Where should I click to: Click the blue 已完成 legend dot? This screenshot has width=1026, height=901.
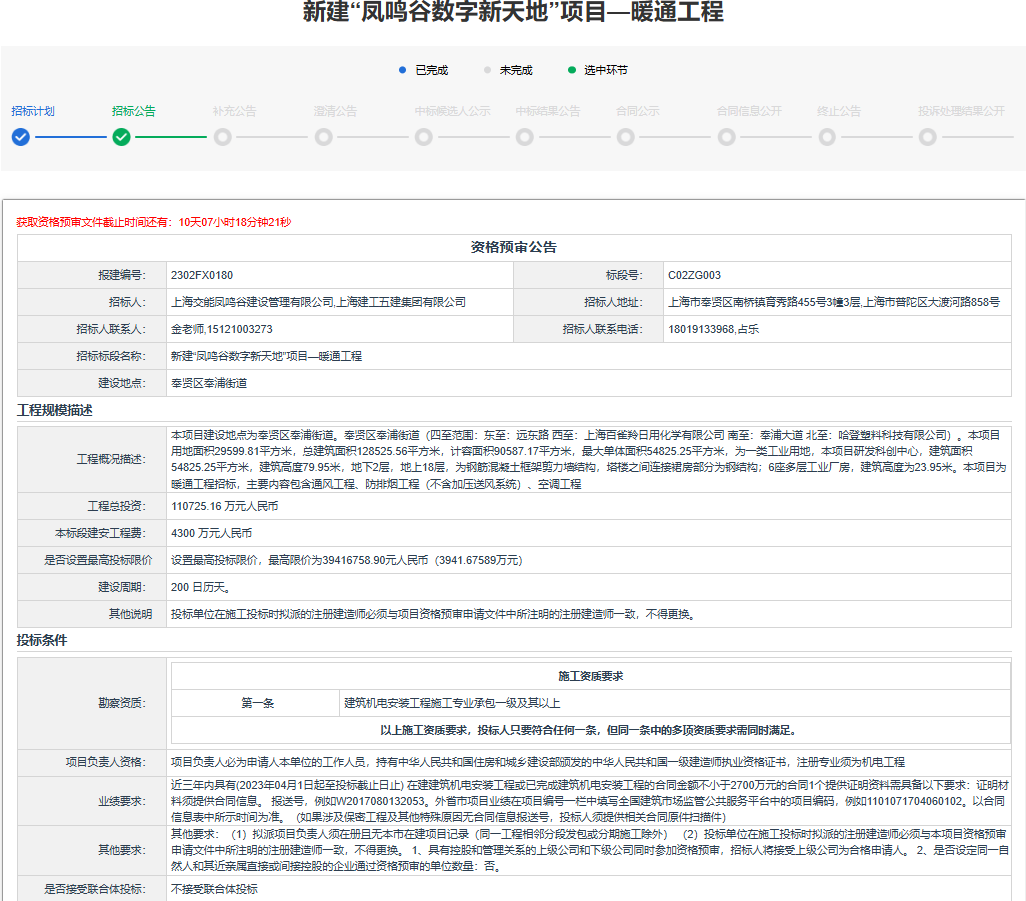[402, 70]
